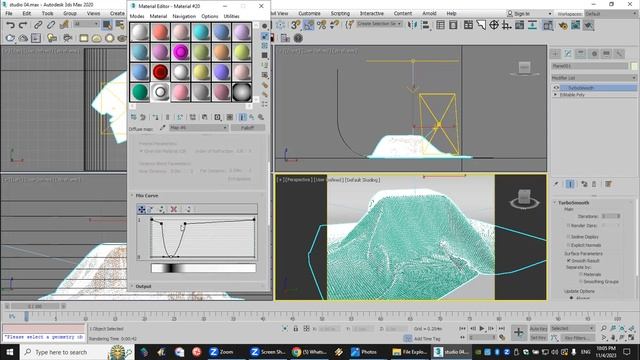Toggle the Isoline Display checkbox
Viewport: 640px width, 360px height.
click(569, 237)
